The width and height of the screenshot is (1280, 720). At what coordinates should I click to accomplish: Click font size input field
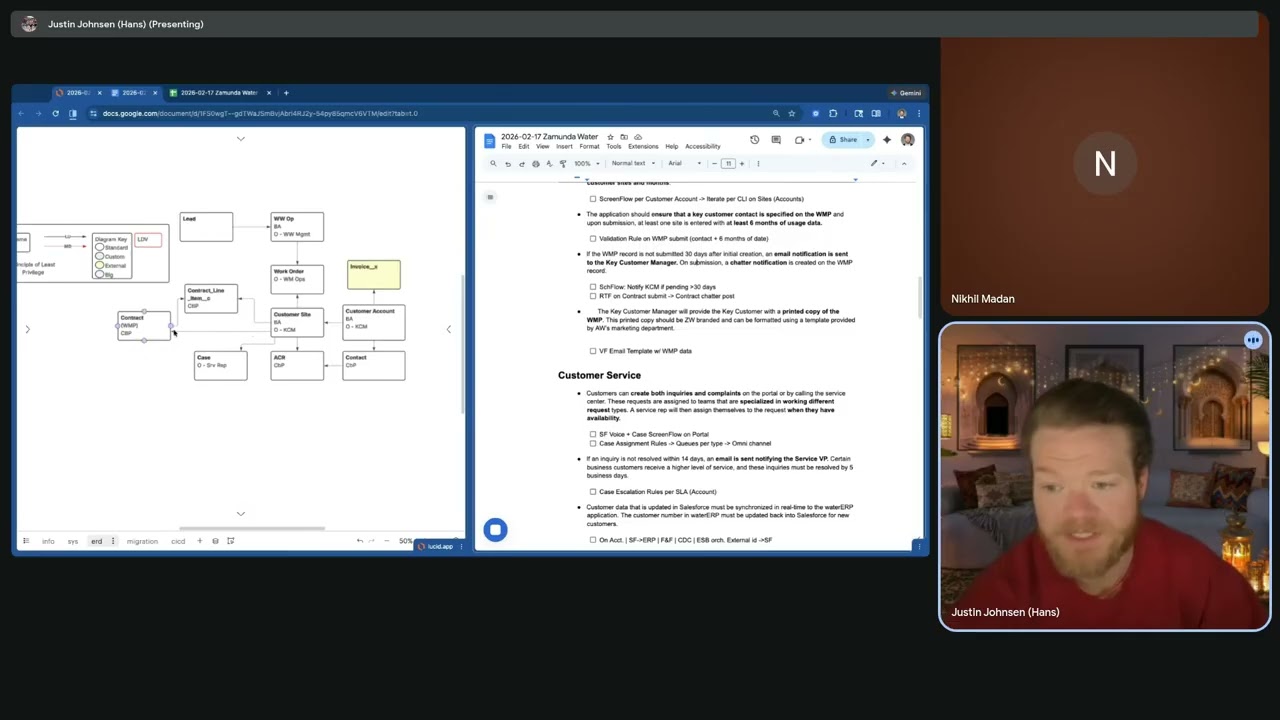(728, 163)
